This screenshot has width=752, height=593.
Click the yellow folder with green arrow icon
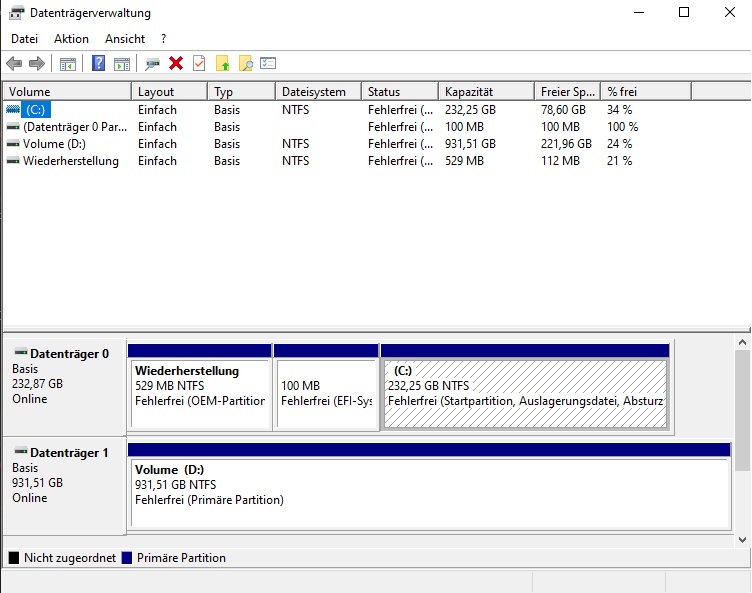(x=223, y=63)
